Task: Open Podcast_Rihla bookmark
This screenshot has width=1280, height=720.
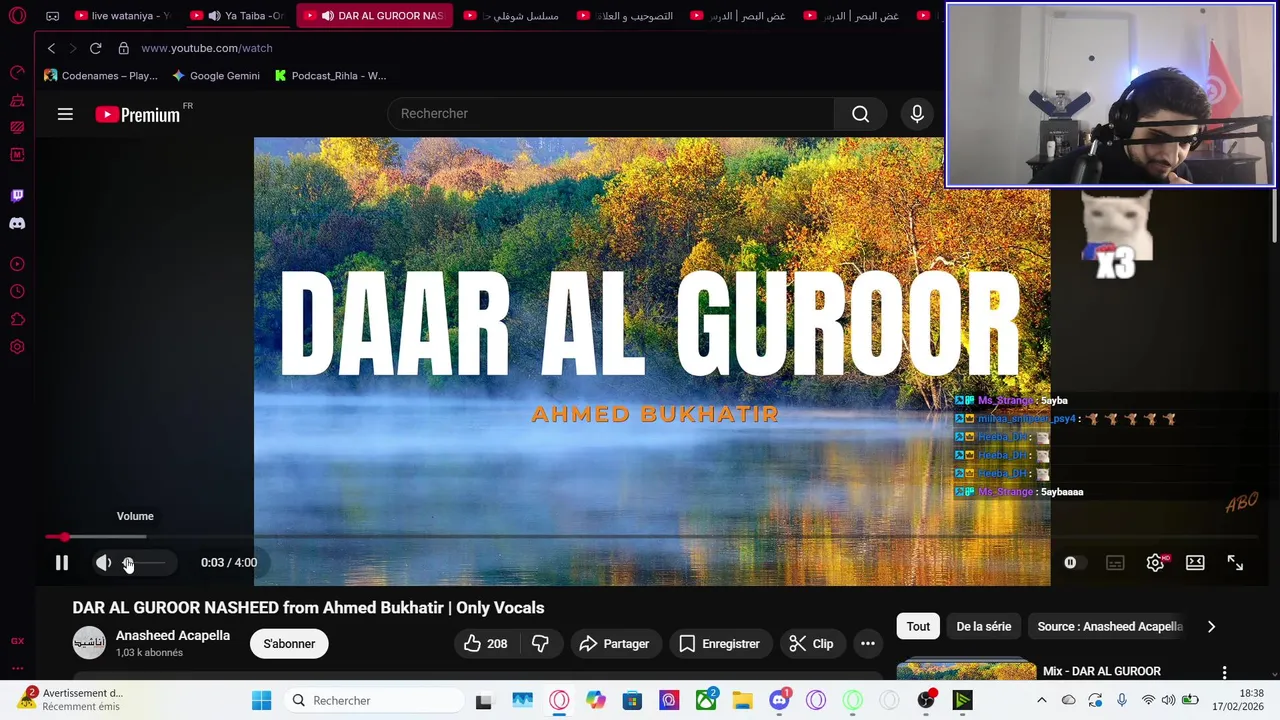Action: coord(330,76)
